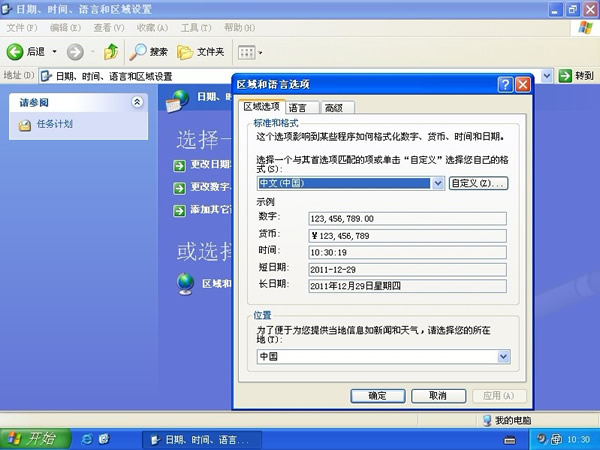Click the globe and calendar category icon
The image size is (600, 450).
click(x=177, y=101)
